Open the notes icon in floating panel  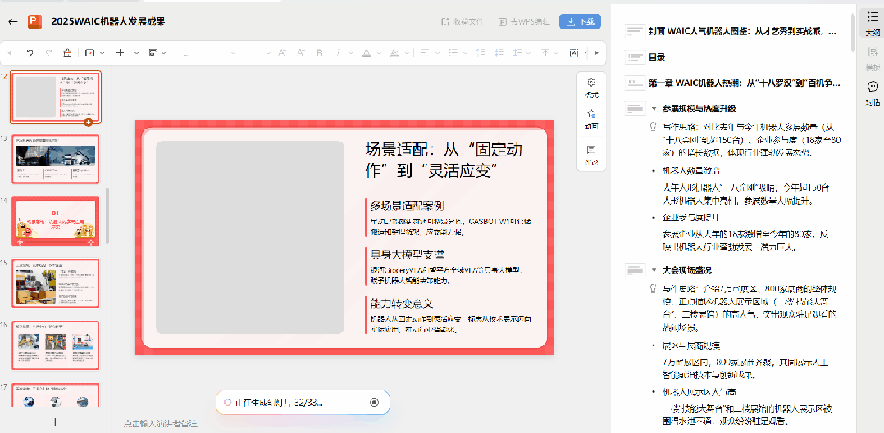(591, 155)
